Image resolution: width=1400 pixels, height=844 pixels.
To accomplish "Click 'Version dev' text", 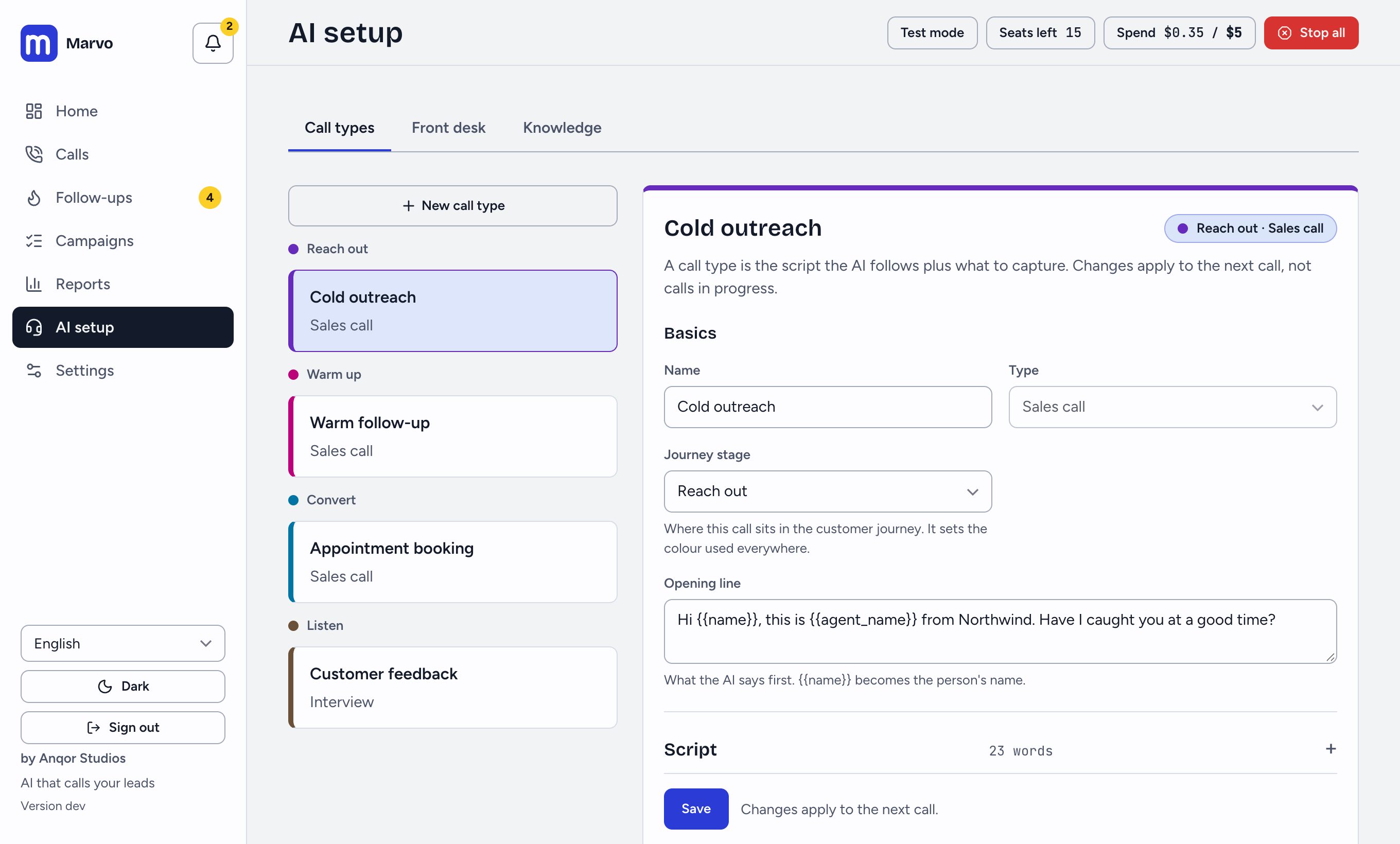I will [x=53, y=806].
